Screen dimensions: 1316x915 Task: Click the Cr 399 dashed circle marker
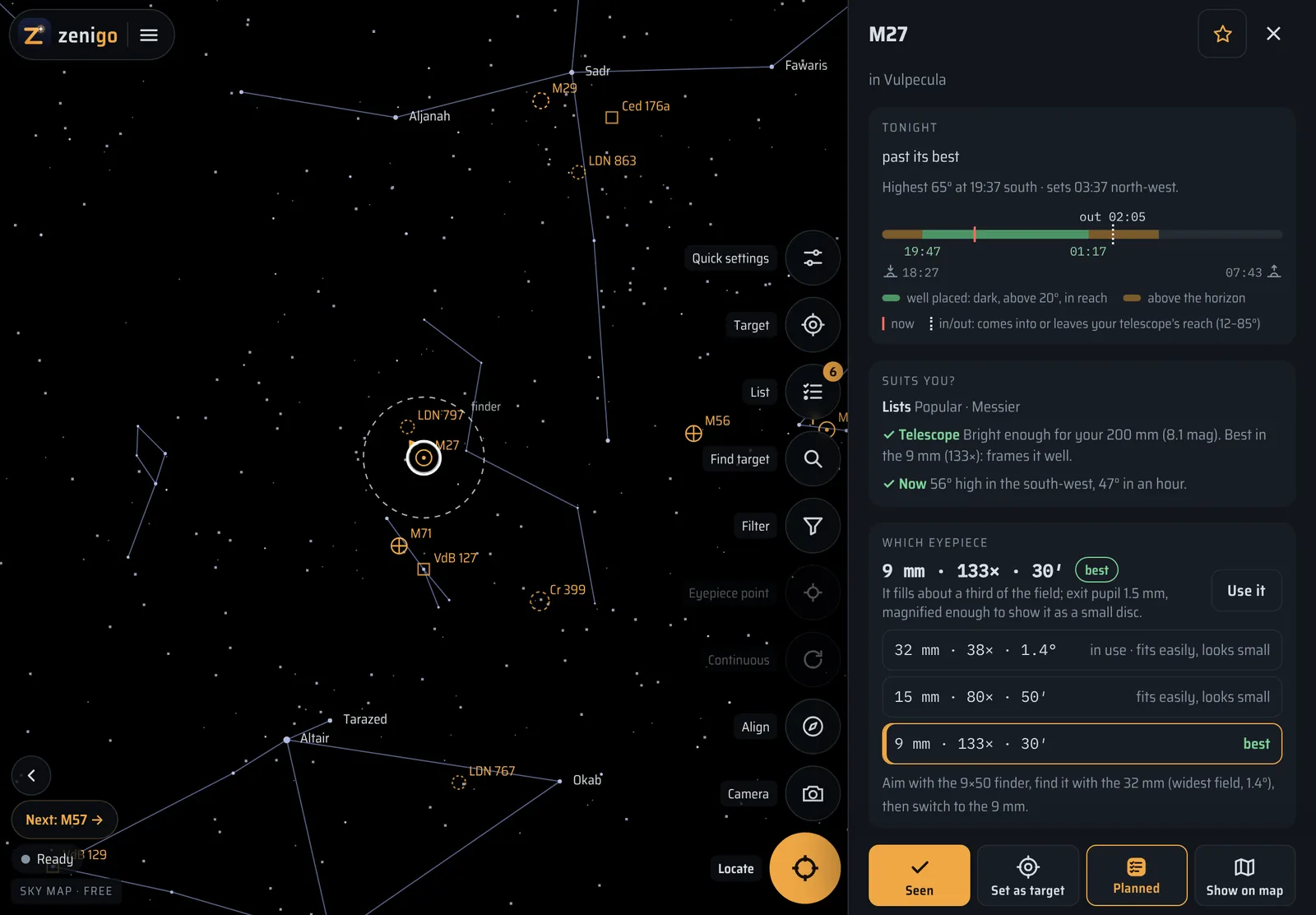tap(540, 601)
